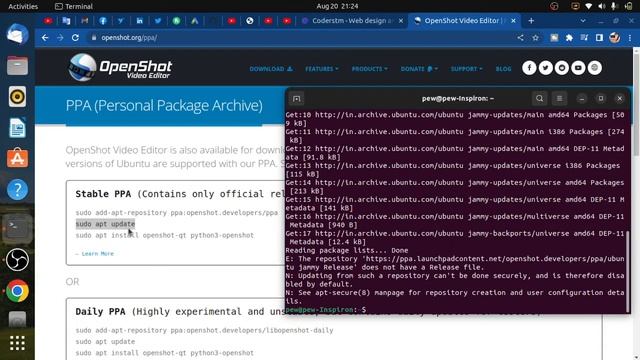Click 'PPA (Personal Package Archive)' title
The height and width of the screenshot is (360, 640).
[x=164, y=106]
